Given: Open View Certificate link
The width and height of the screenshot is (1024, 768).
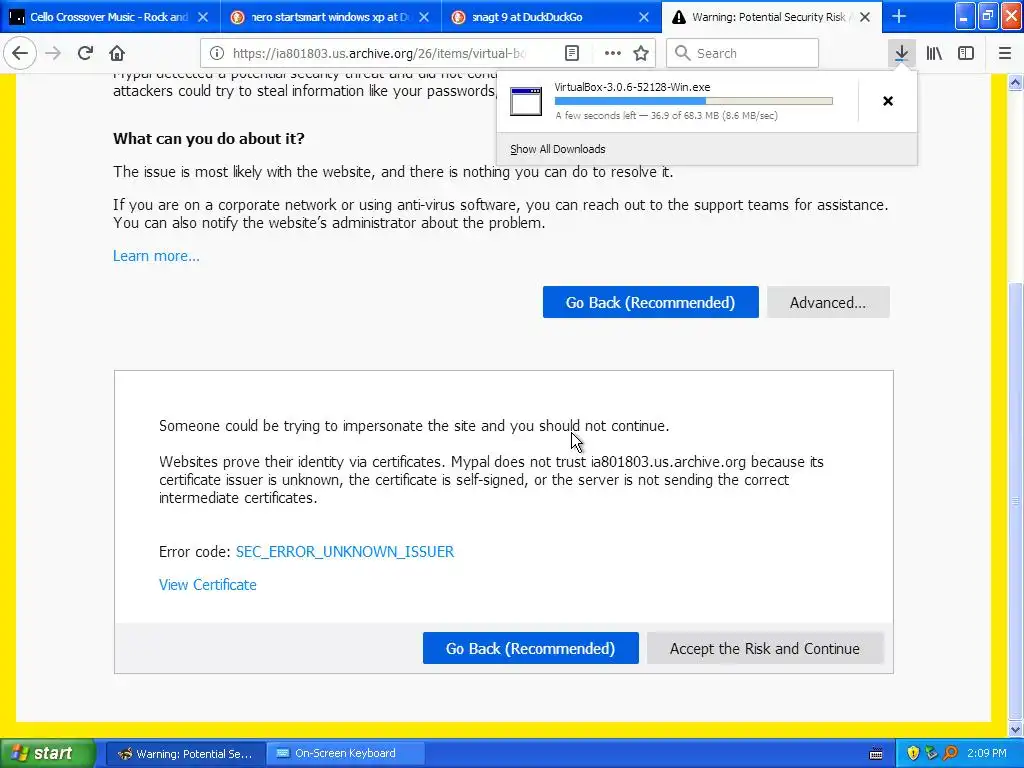Looking at the screenshot, I should click(x=208, y=585).
